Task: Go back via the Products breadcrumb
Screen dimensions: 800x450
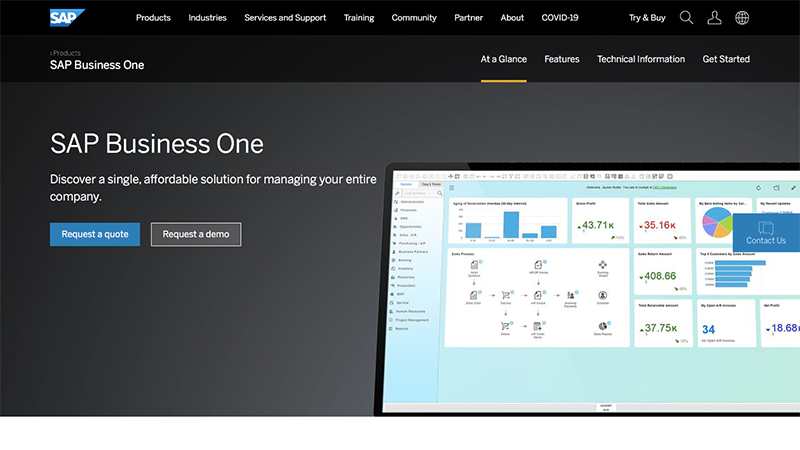Action: (67, 52)
